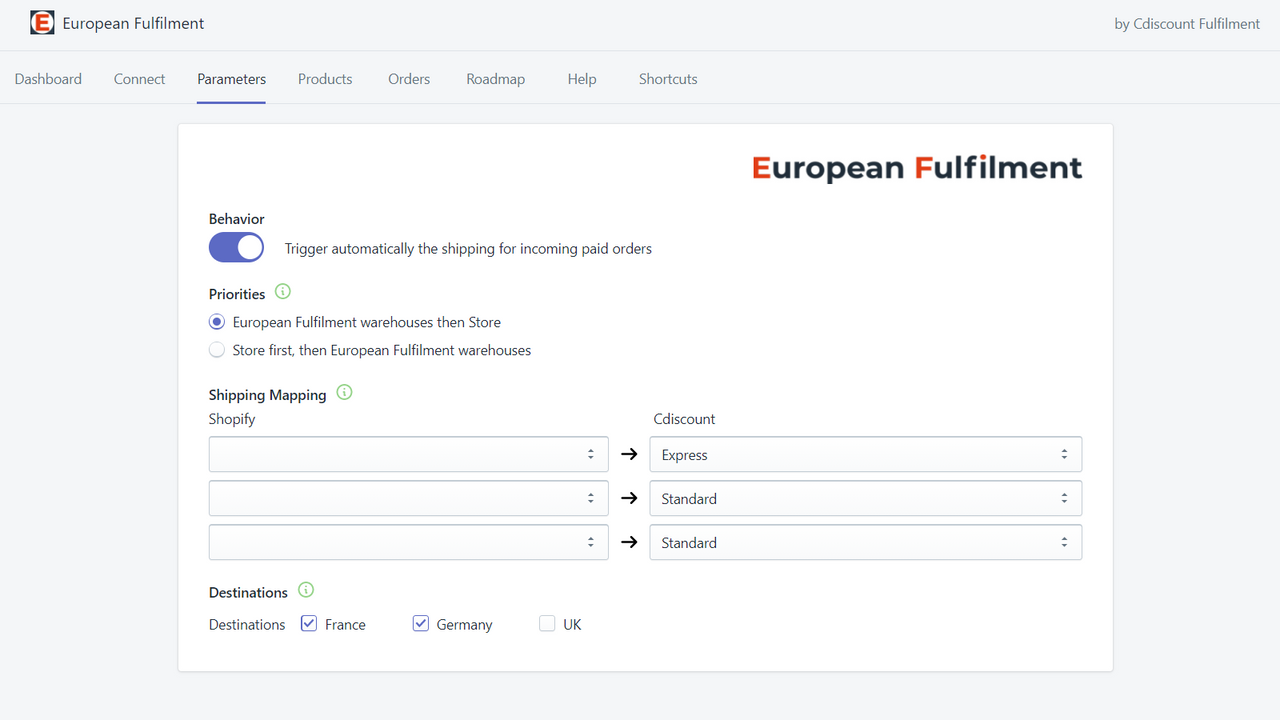Click the Cdiscount column label
The image size is (1280, 720).
coord(684,419)
